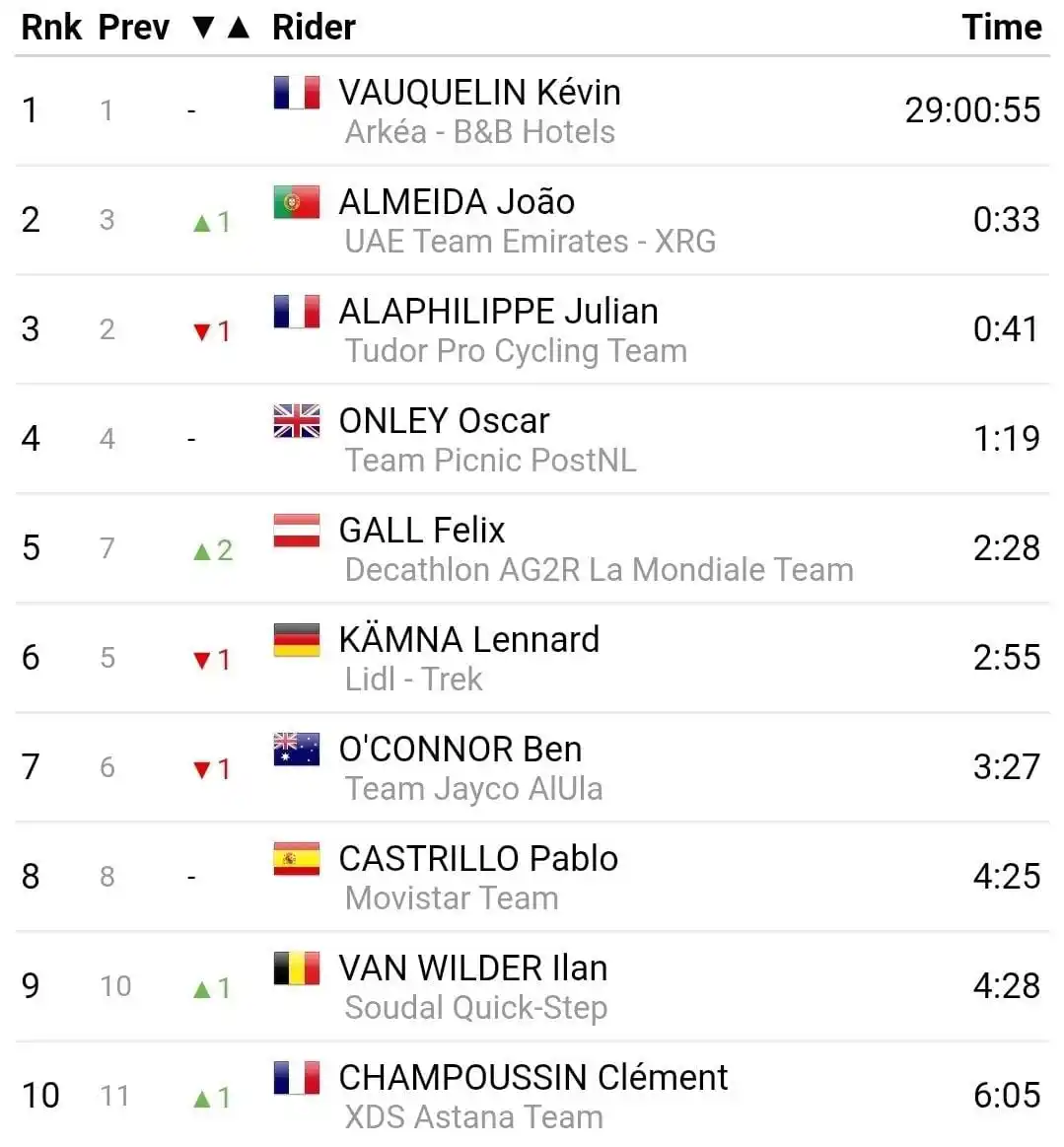Sort the table by Prev column
The height and width of the screenshot is (1147, 1064).
coord(134,28)
